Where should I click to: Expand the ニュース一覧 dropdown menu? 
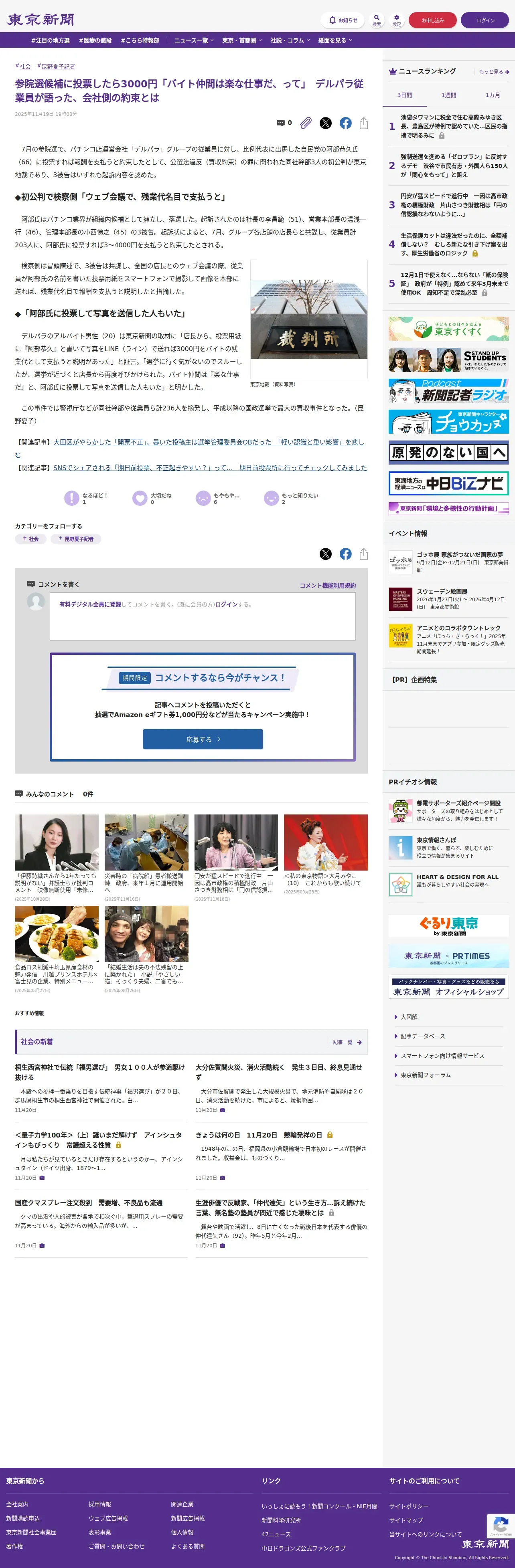point(194,41)
